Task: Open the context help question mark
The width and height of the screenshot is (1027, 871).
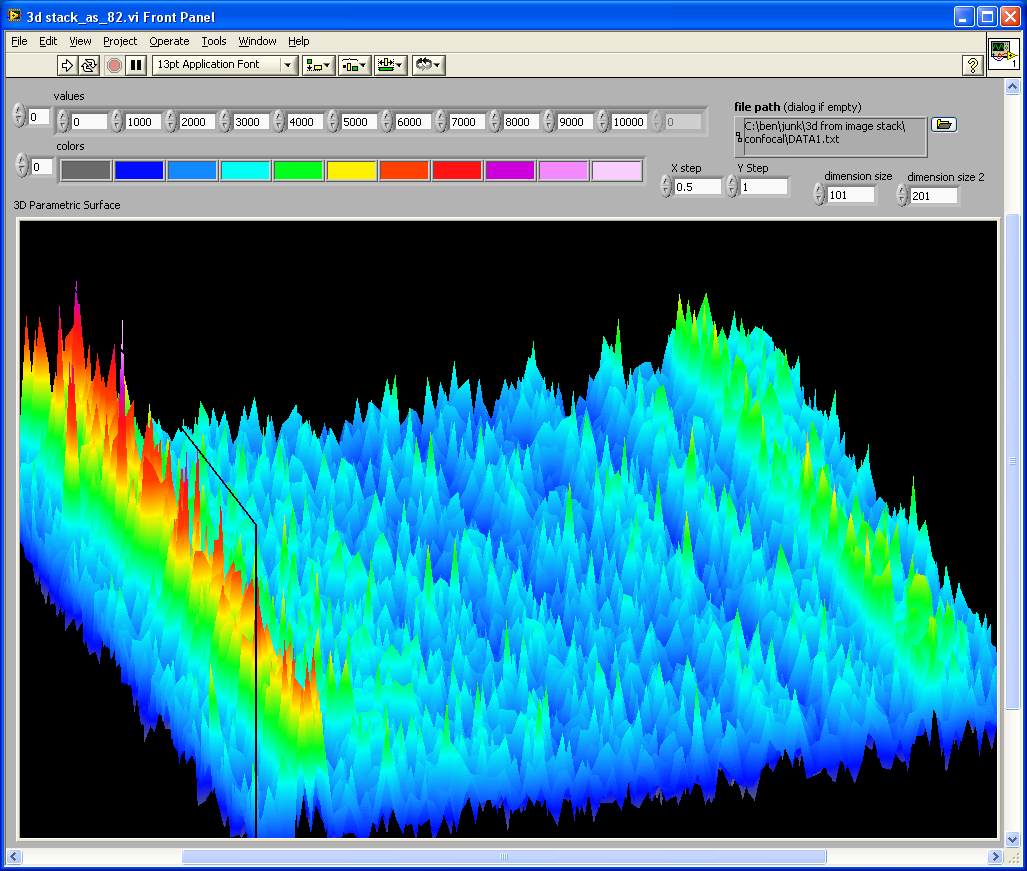Action: (972, 65)
